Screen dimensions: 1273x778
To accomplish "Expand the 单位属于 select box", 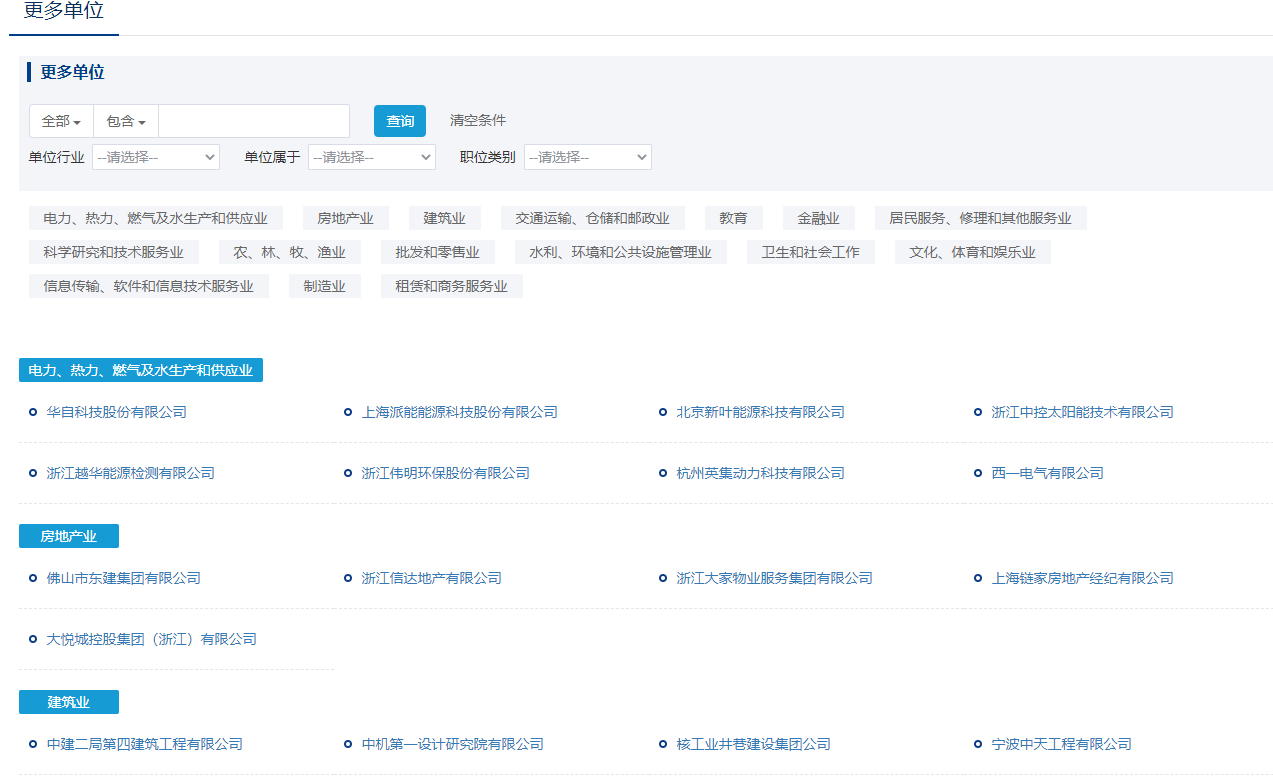I will 372,157.
